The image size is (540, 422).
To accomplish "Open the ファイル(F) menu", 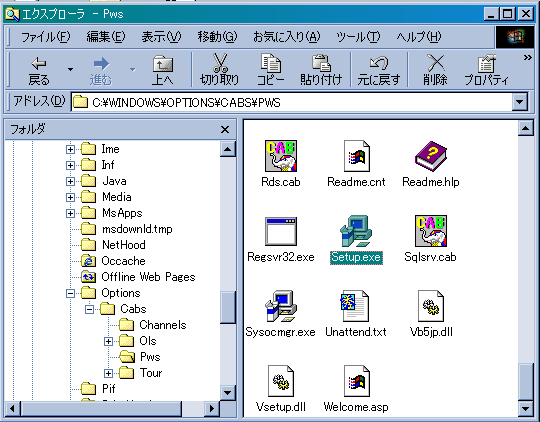I will coord(45,37).
